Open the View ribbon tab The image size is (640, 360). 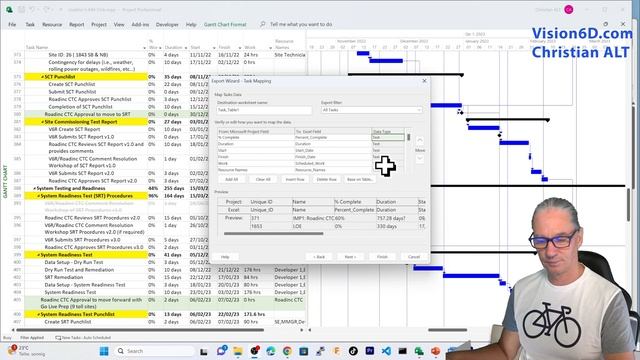119,24
